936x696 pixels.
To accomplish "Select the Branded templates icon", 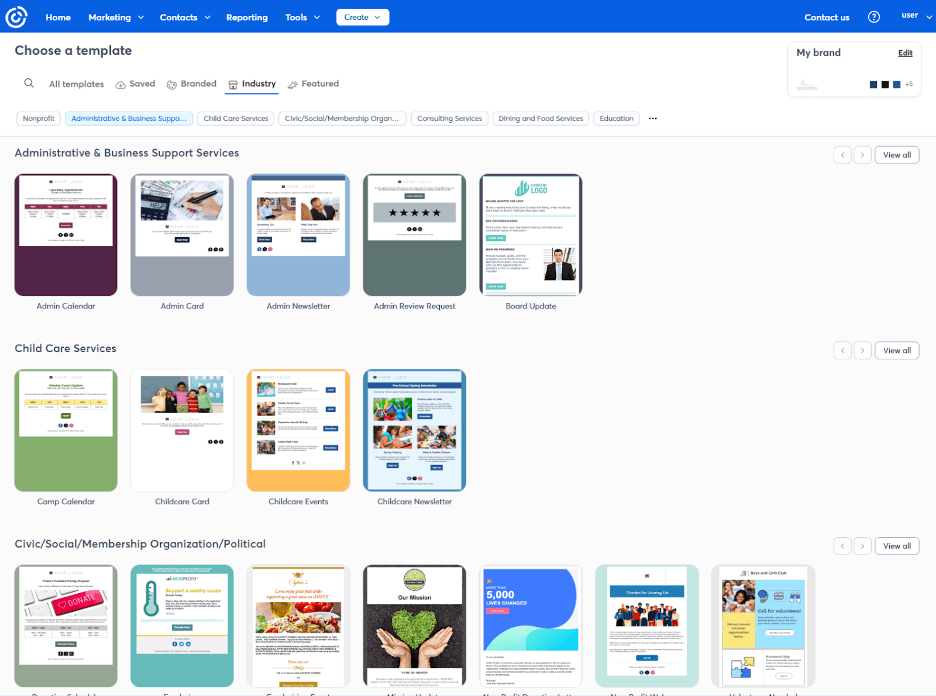I will pos(171,84).
